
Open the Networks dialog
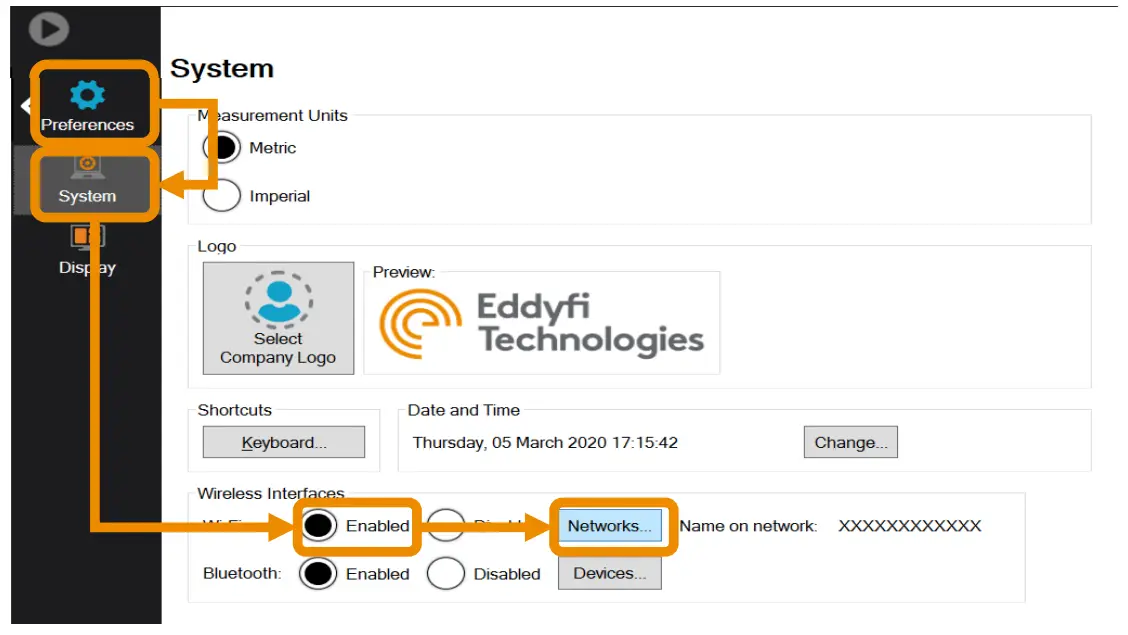point(609,524)
